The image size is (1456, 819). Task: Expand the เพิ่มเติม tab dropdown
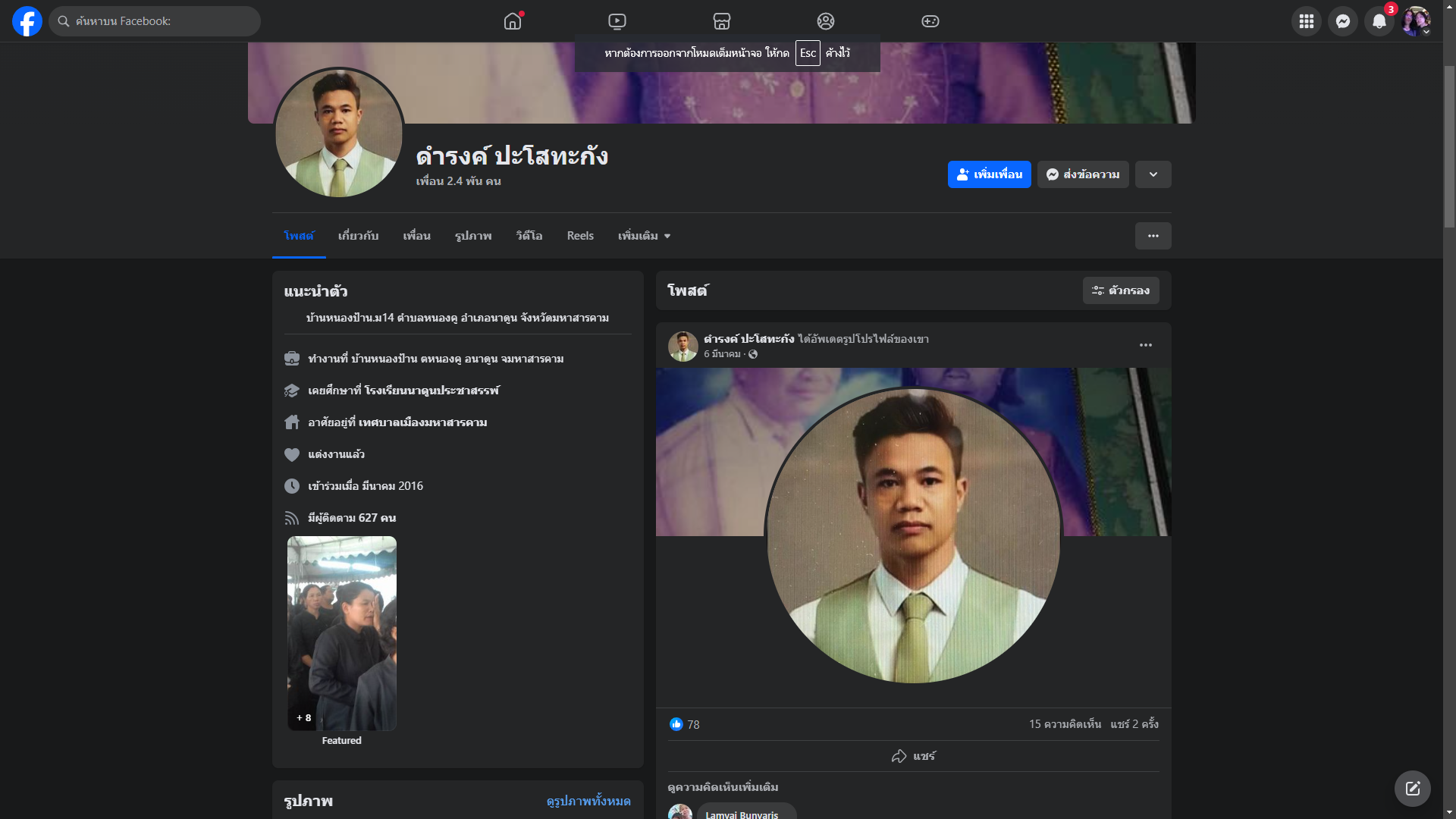coord(644,236)
